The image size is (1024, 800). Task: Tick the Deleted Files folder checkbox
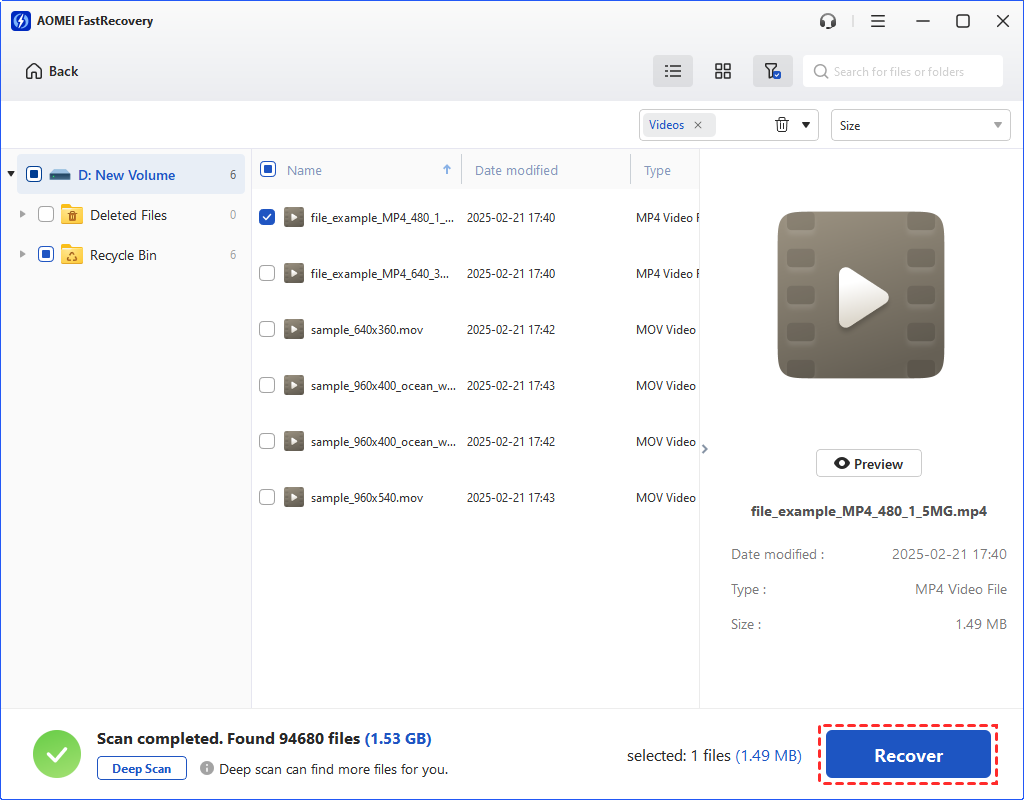pyautogui.click(x=46, y=215)
